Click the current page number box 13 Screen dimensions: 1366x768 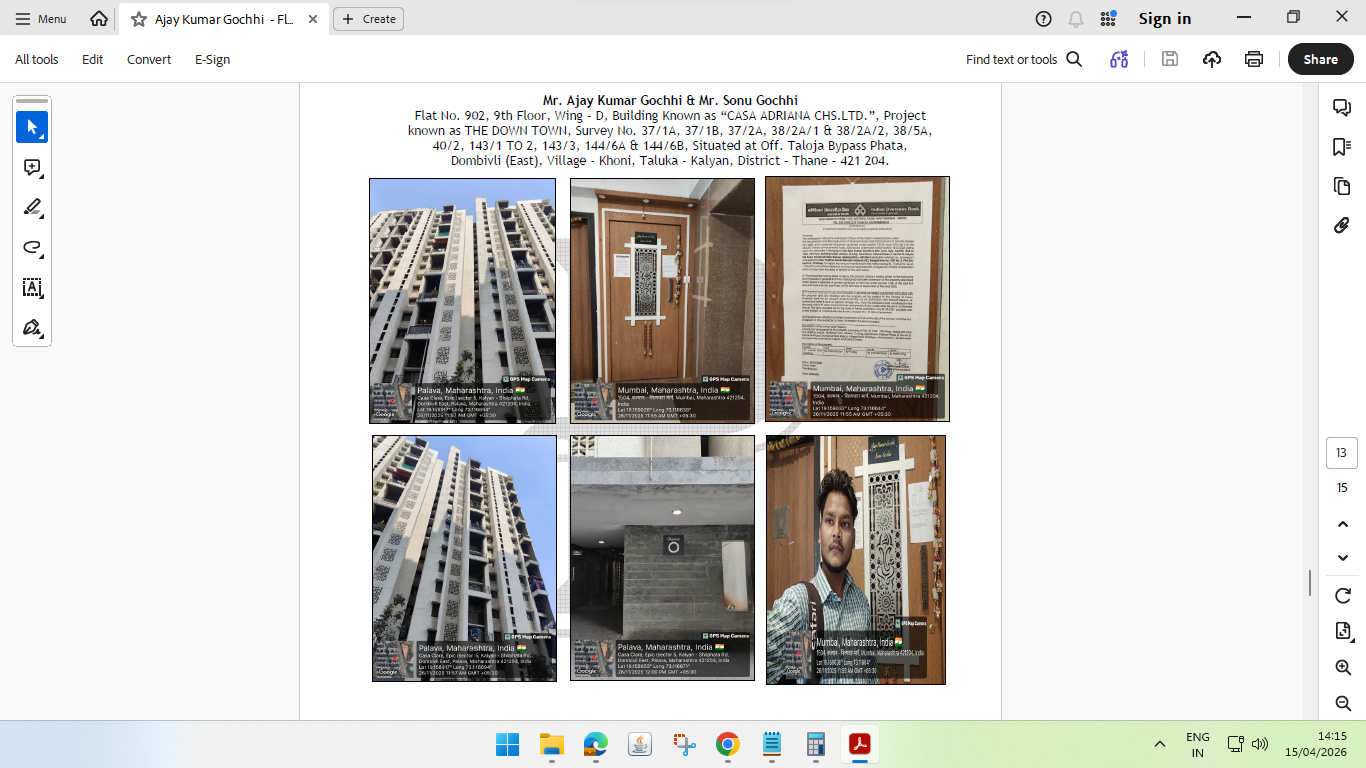point(1342,453)
